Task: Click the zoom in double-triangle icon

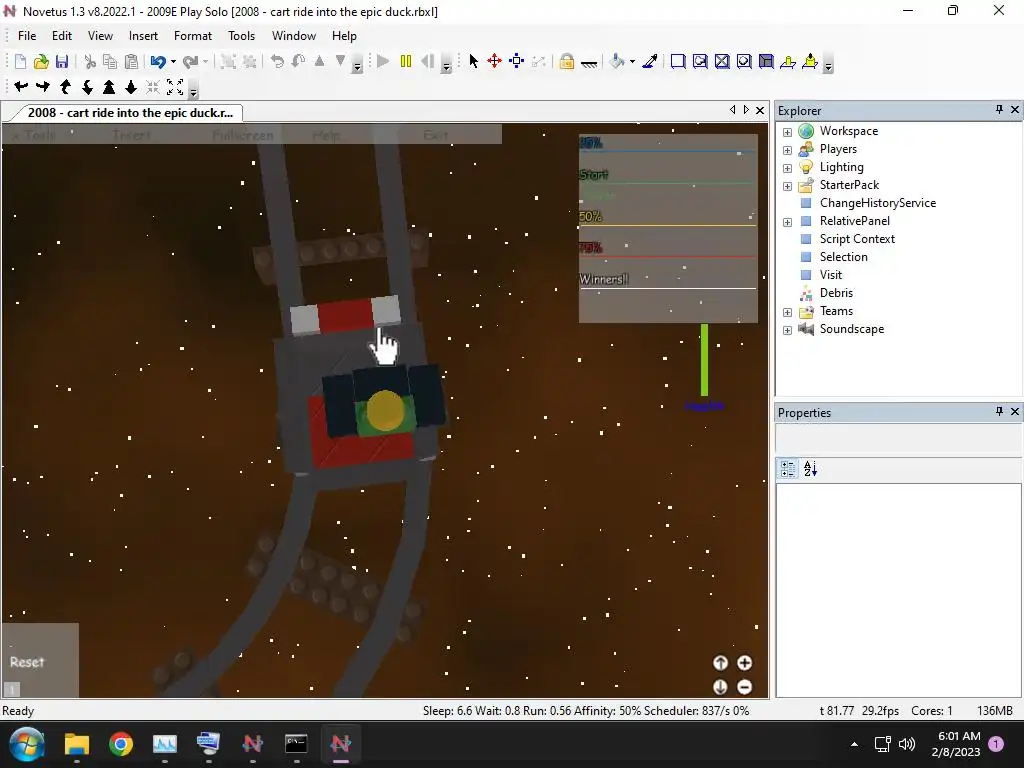Action: tap(109, 86)
